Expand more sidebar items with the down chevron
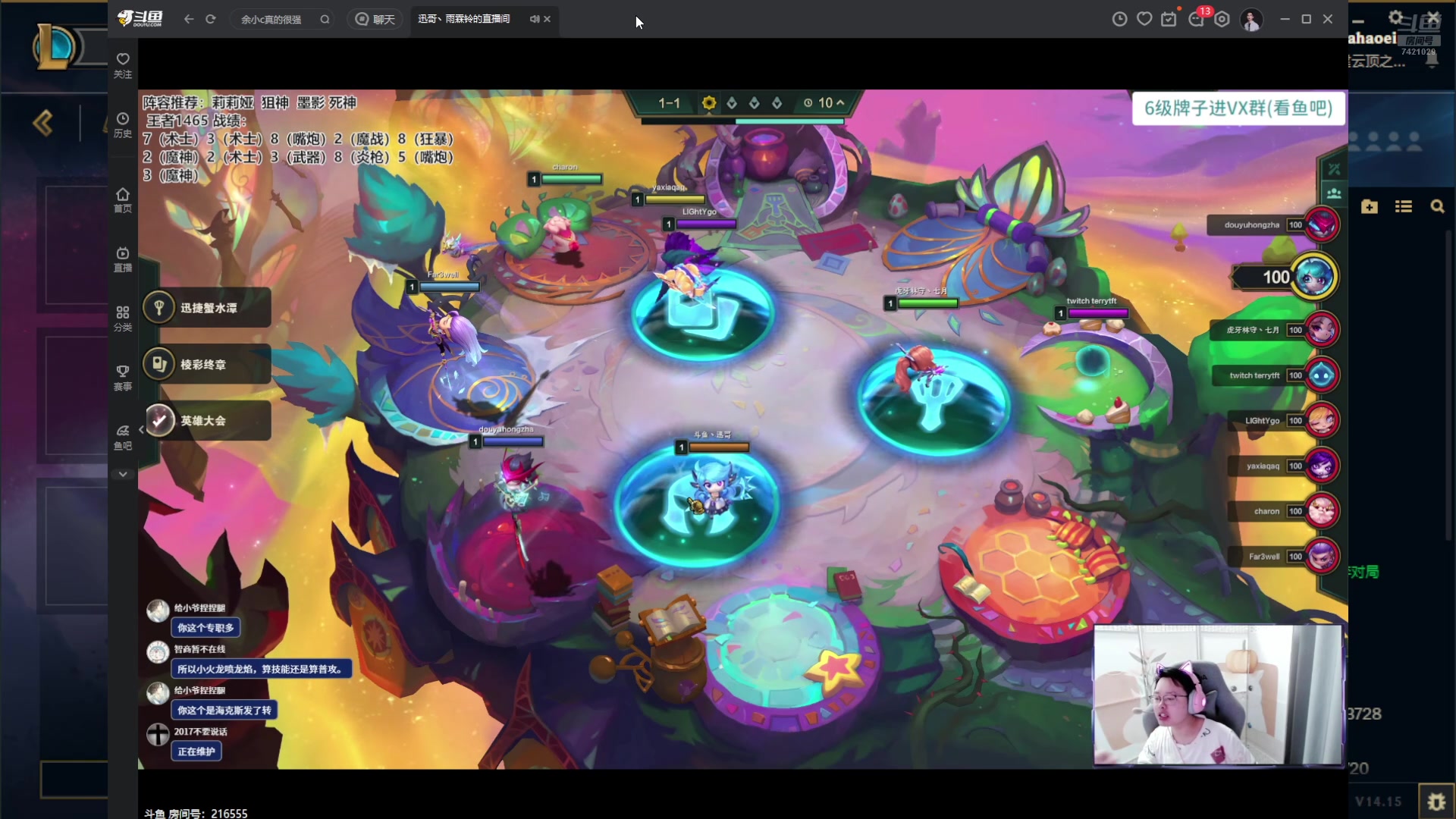Image resolution: width=1456 pixels, height=819 pixels. 123,474
